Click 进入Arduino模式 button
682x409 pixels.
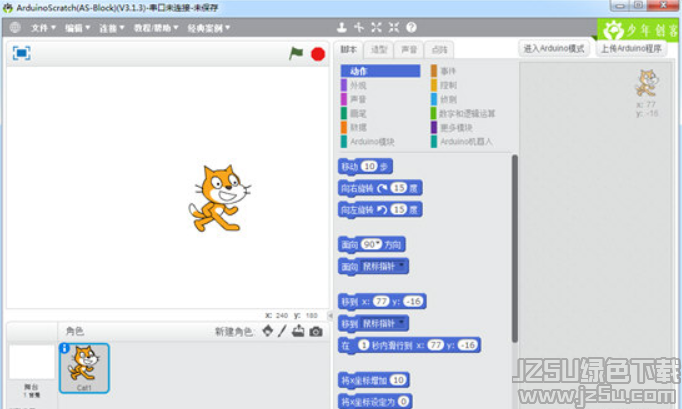coord(554,48)
